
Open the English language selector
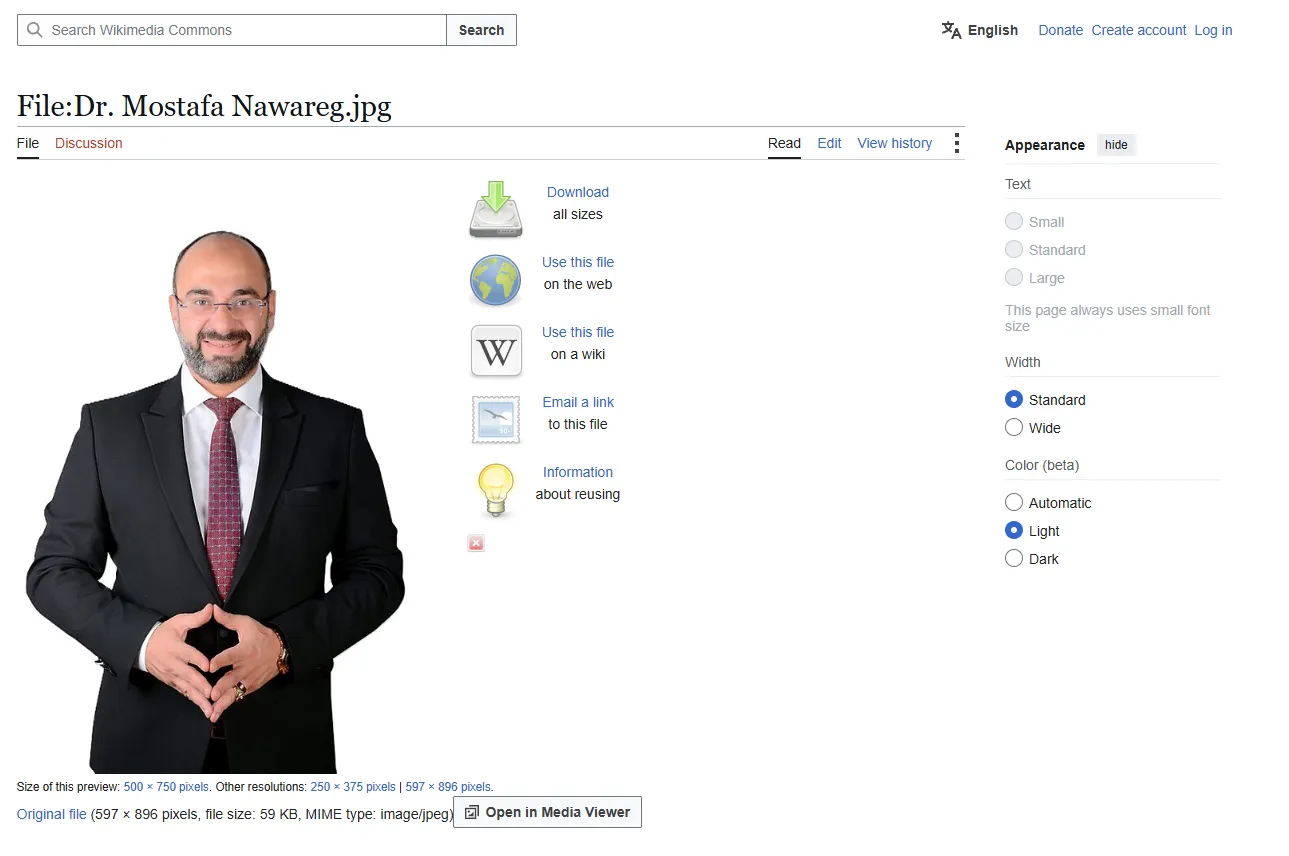pos(980,30)
